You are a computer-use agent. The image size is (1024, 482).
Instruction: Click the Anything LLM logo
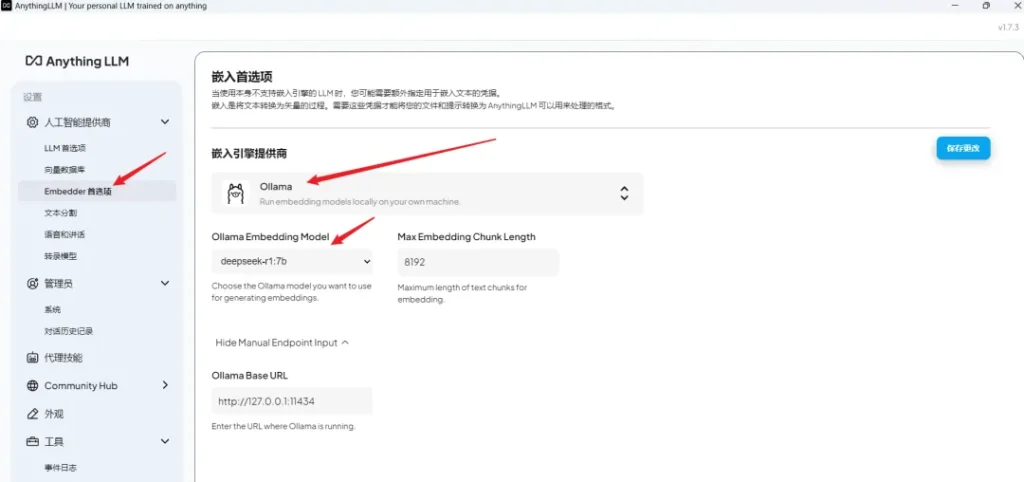coord(77,61)
